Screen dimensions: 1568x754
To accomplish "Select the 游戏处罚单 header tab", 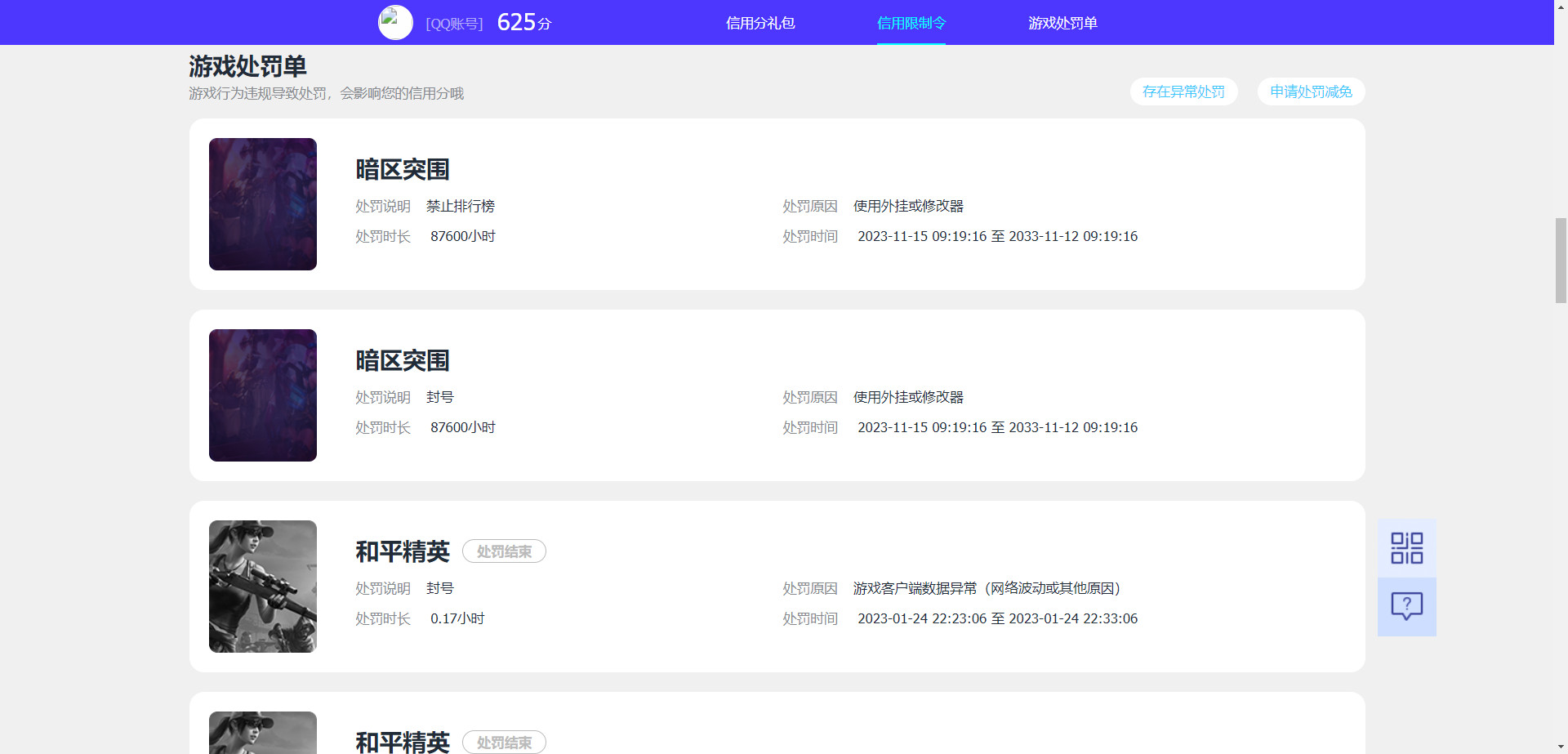I will point(1062,23).
